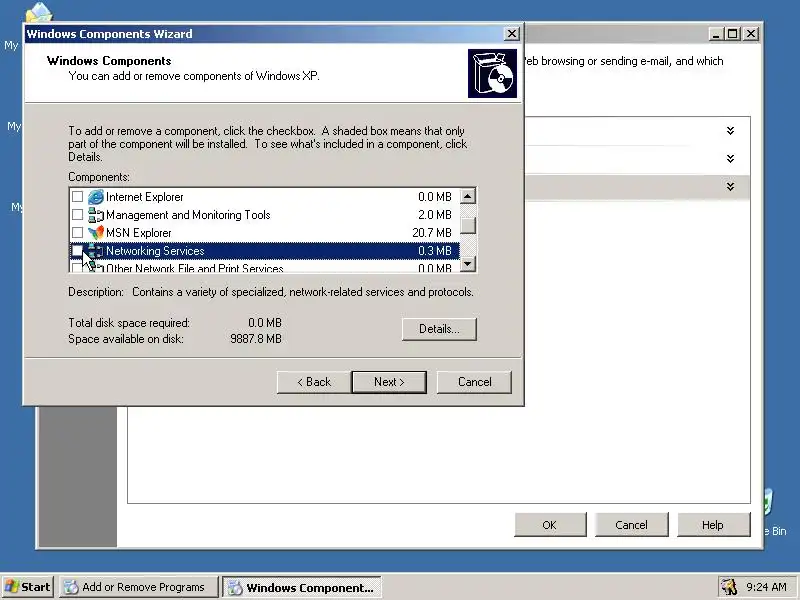
Task: Click the MSN Explorer butterfly icon
Action: [95, 233]
